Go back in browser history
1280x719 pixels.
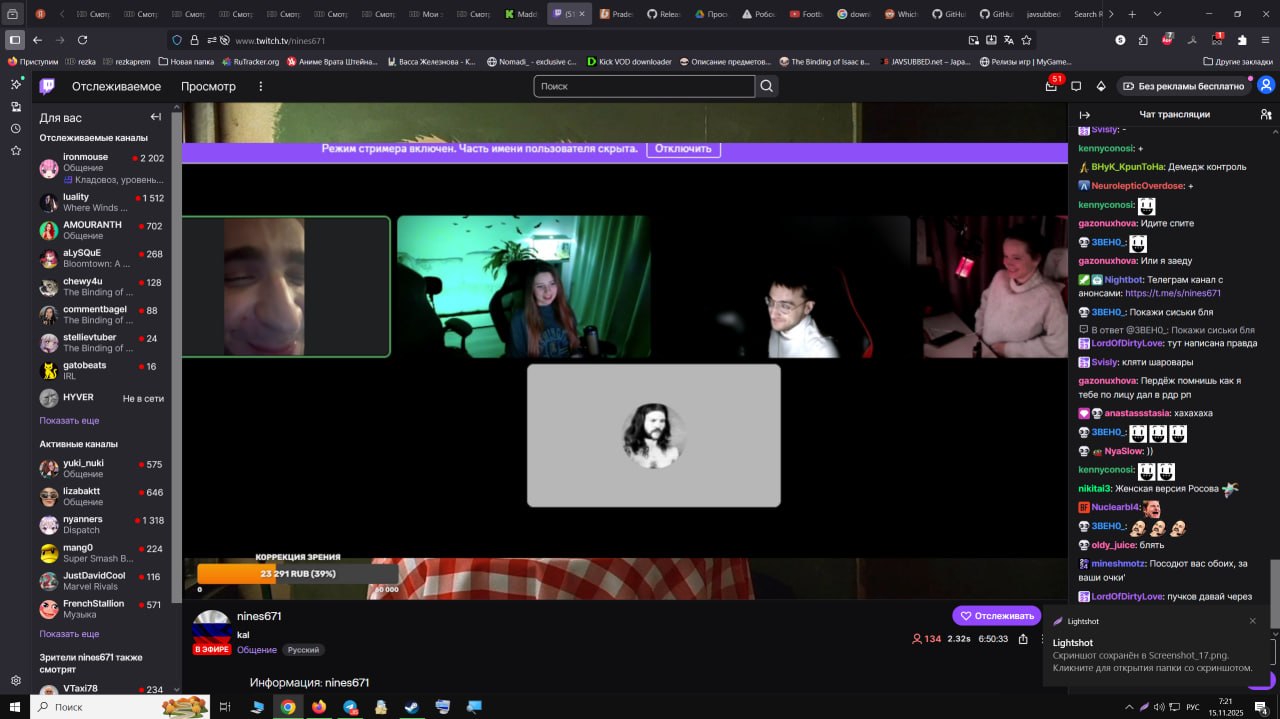click(x=37, y=40)
